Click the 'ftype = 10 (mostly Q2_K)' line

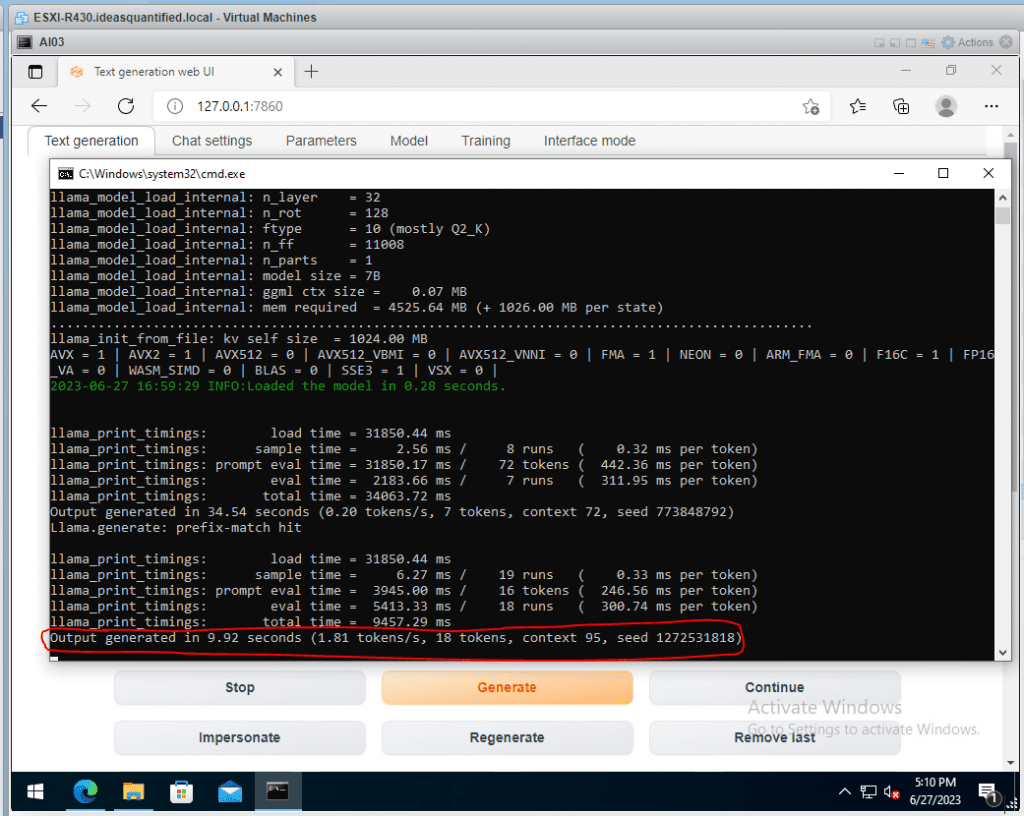click(x=270, y=229)
